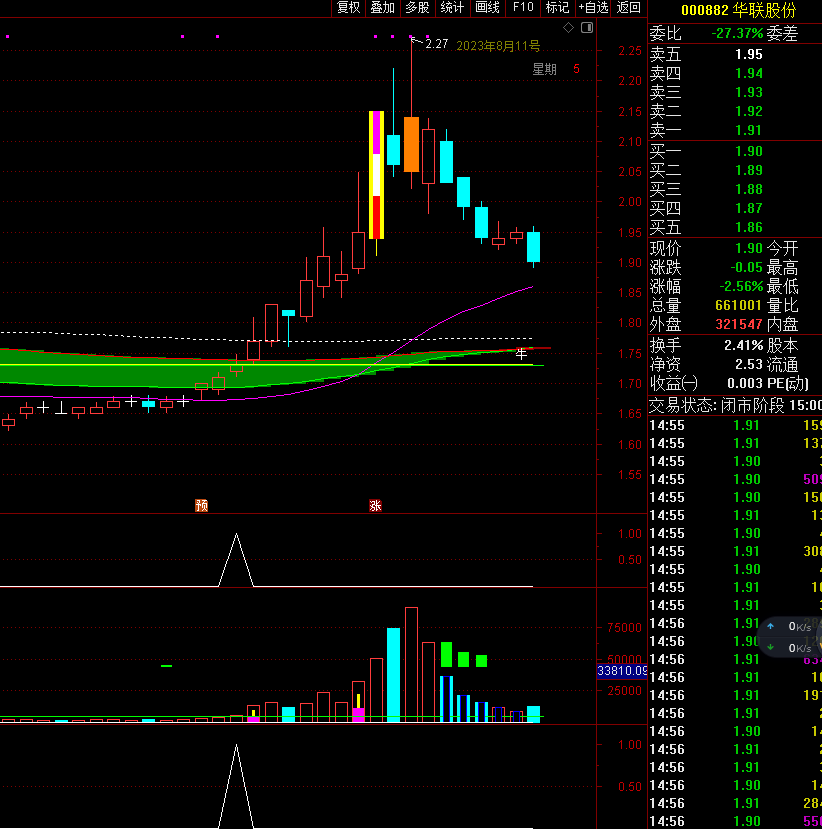The image size is (822, 829).
Task: Click the 涨跌 -0.05 value
Action: (746, 268)
